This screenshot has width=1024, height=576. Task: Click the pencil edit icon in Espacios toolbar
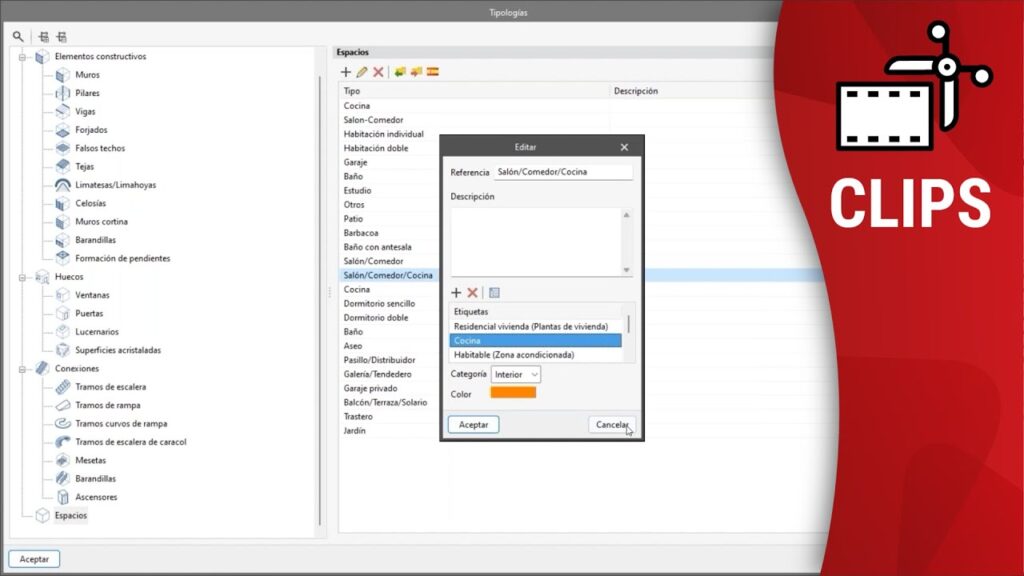(362, 72)
